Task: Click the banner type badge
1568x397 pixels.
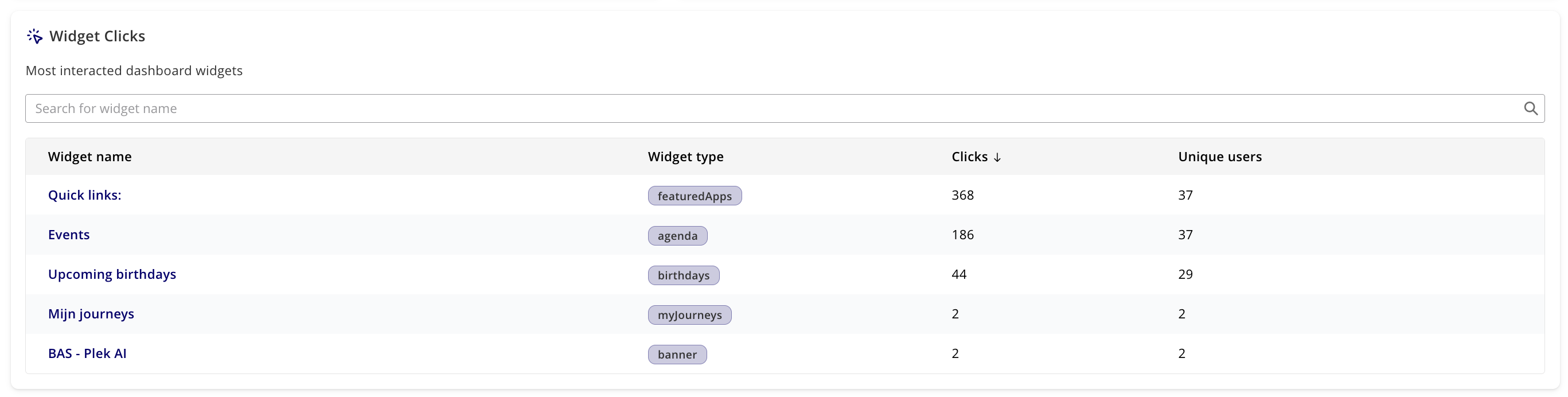Action: 677,355
